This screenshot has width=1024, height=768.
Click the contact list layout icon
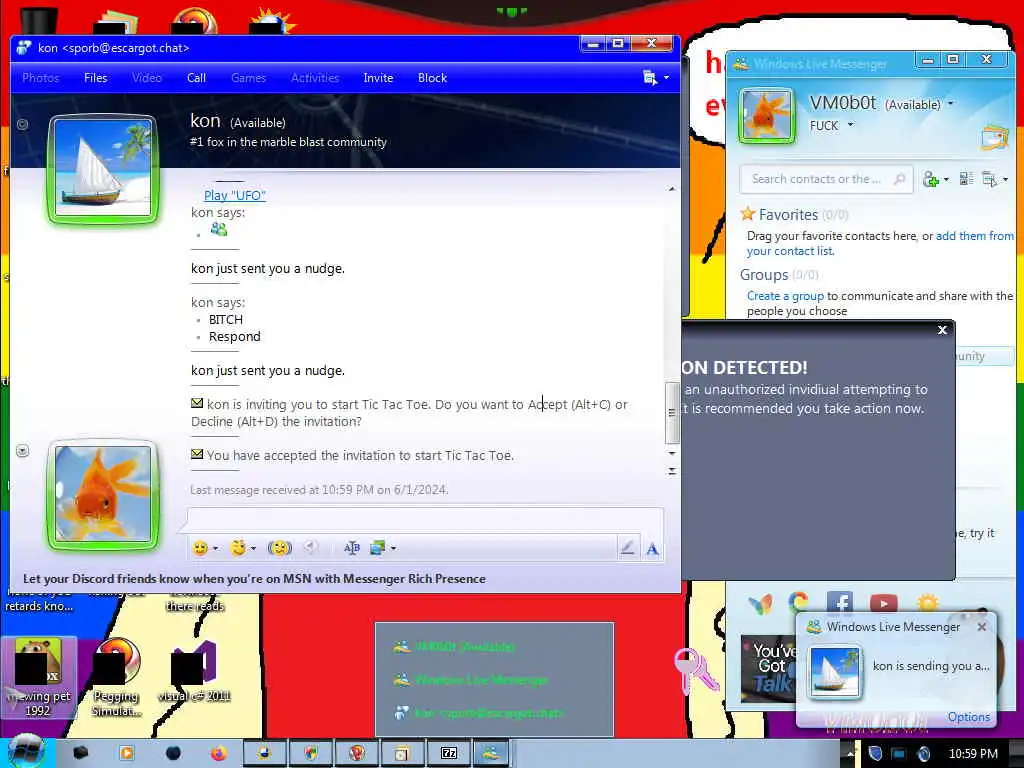point(967,178)
